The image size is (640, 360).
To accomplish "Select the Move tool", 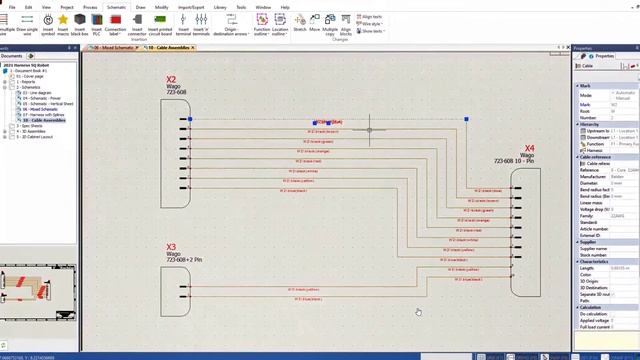I will [x=314, y=22].
